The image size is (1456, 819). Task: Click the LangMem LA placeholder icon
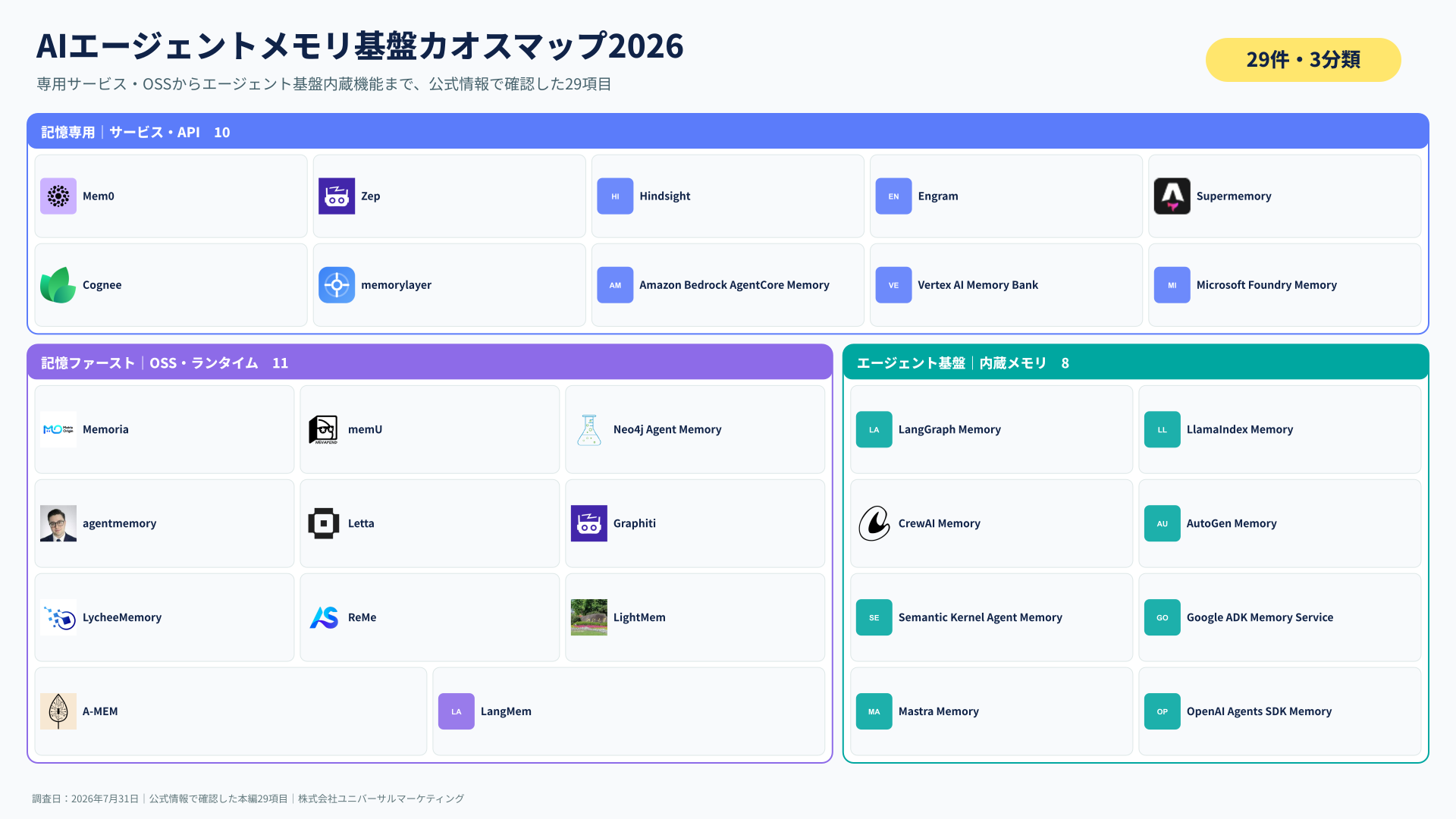(x=457, y=711)
